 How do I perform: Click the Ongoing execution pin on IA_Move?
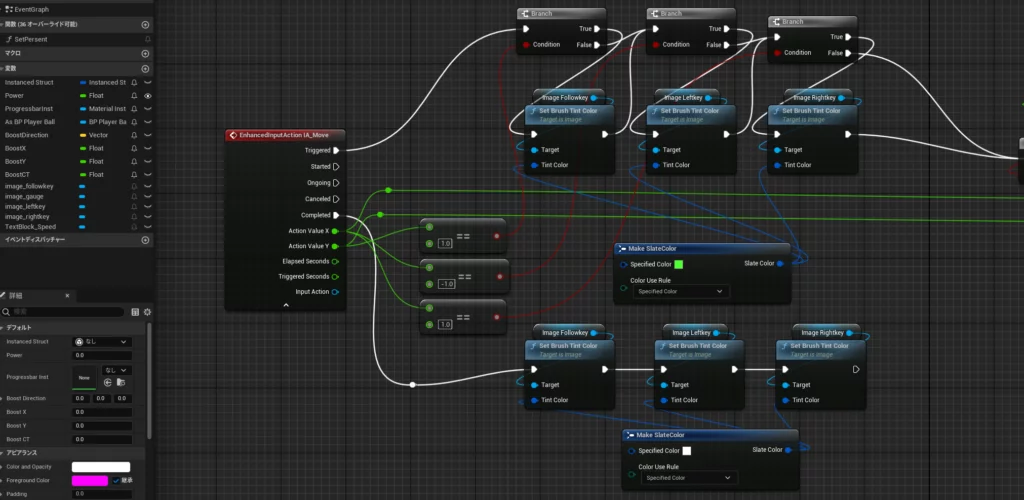pyautogui.click(x=336, y=183)
